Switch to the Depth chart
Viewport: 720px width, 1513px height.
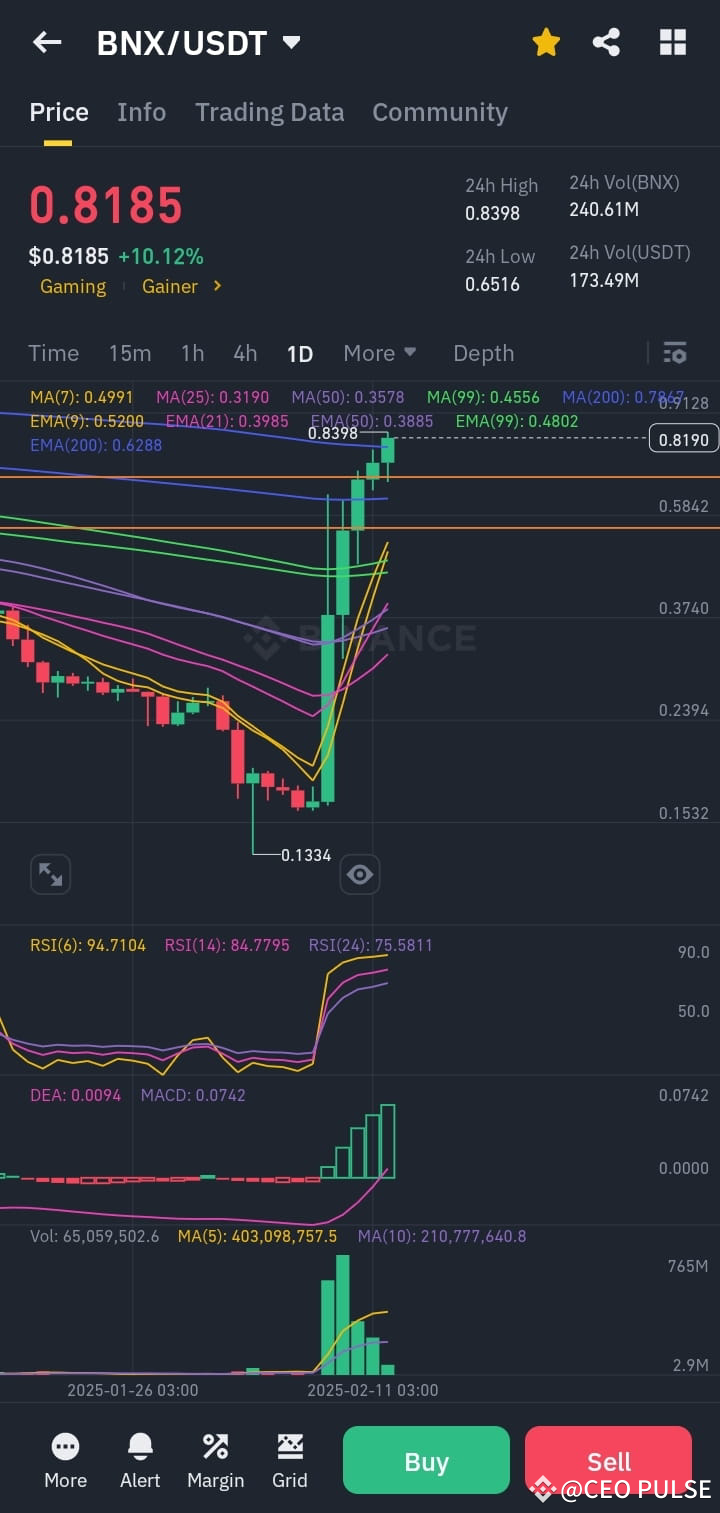tap(484, 354)
